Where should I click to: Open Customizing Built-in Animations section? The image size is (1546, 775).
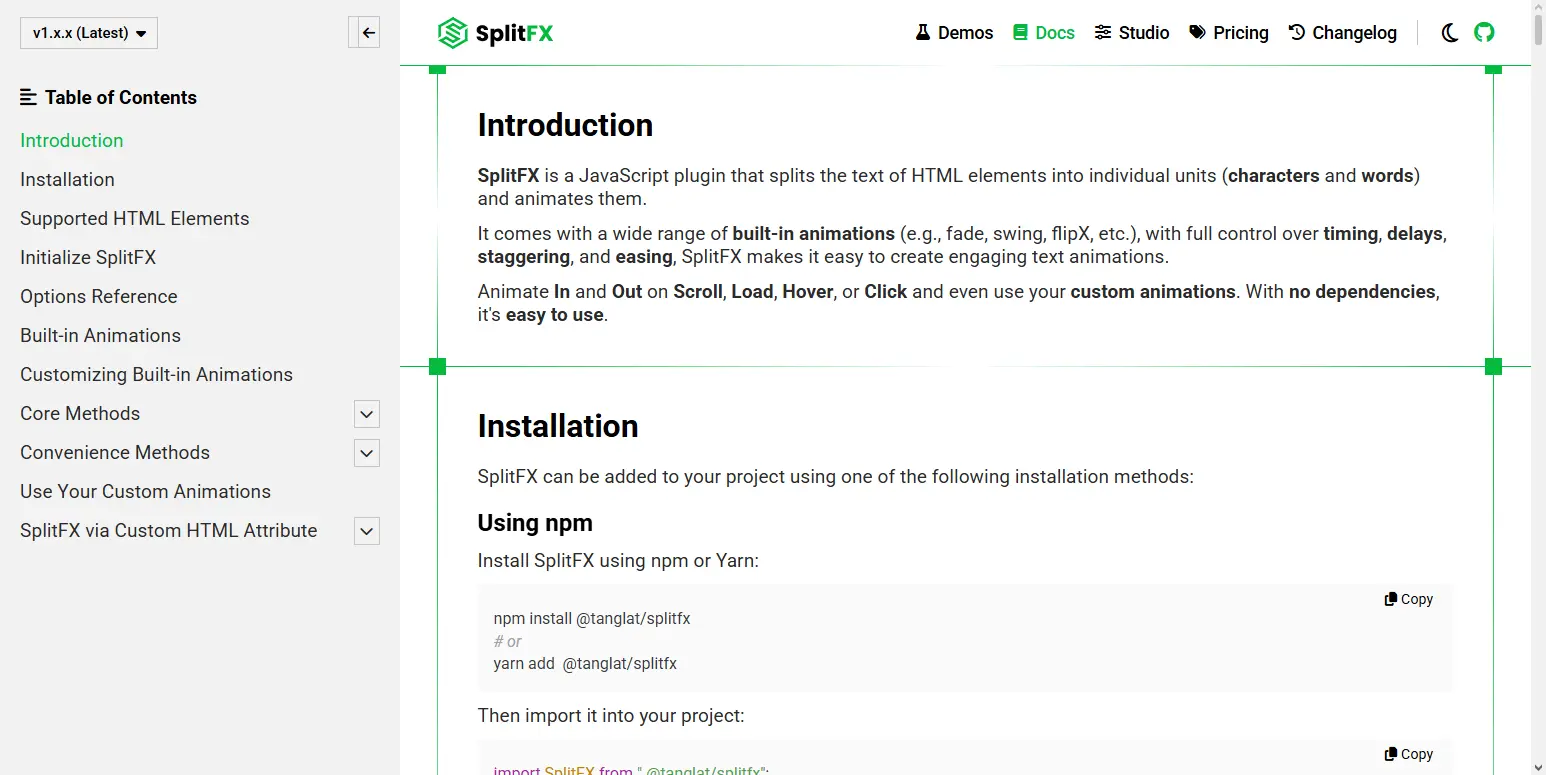(156, 375)
